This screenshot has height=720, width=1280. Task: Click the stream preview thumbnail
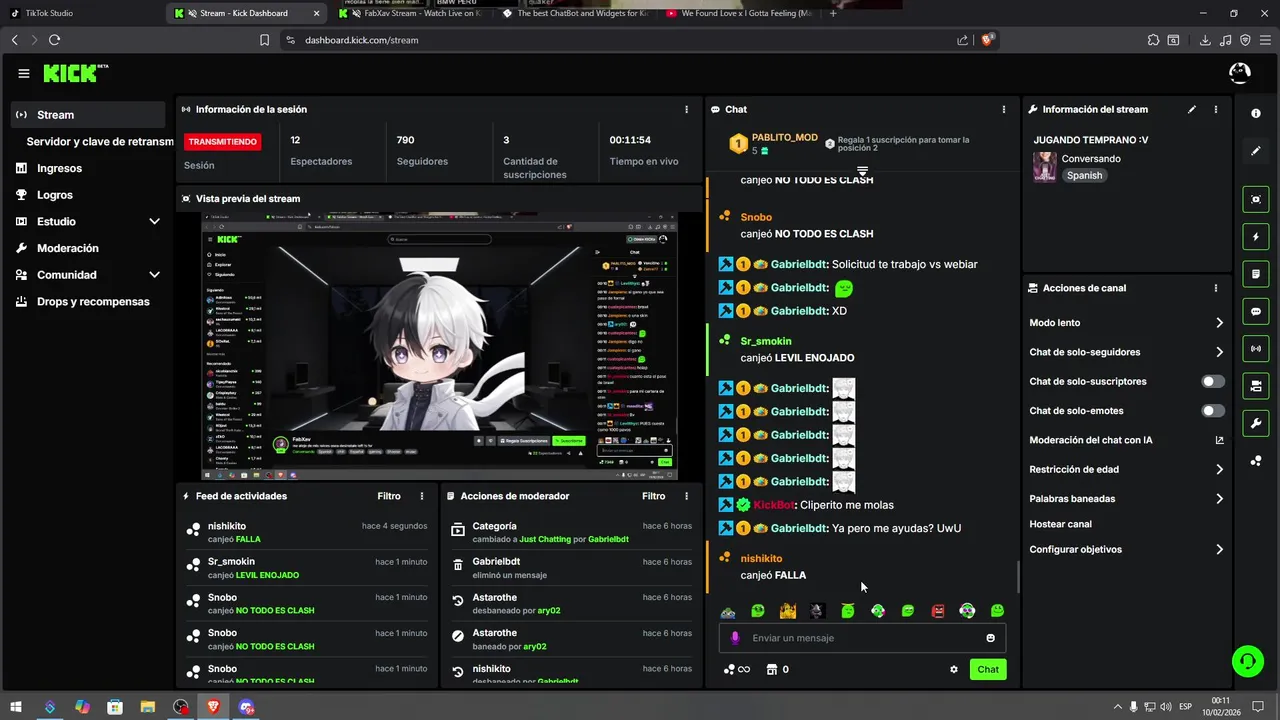click(440, 346)
